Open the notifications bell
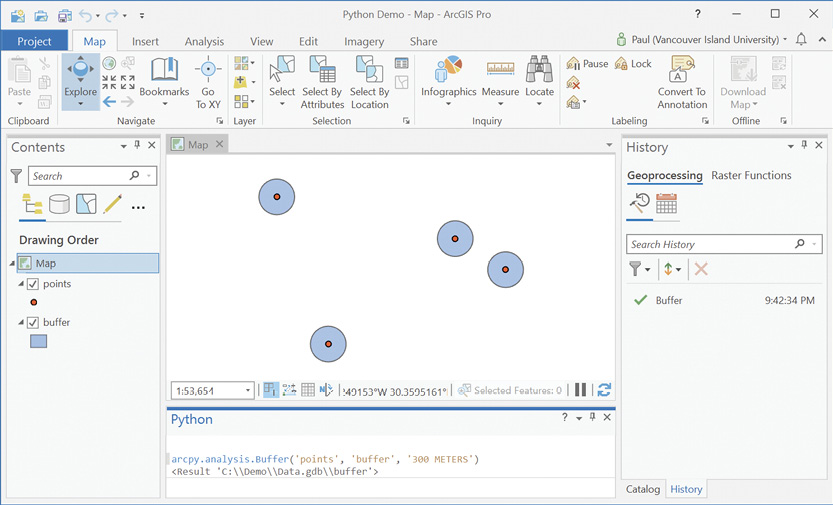This screenshot has height=505, width=833. (801, 39)
